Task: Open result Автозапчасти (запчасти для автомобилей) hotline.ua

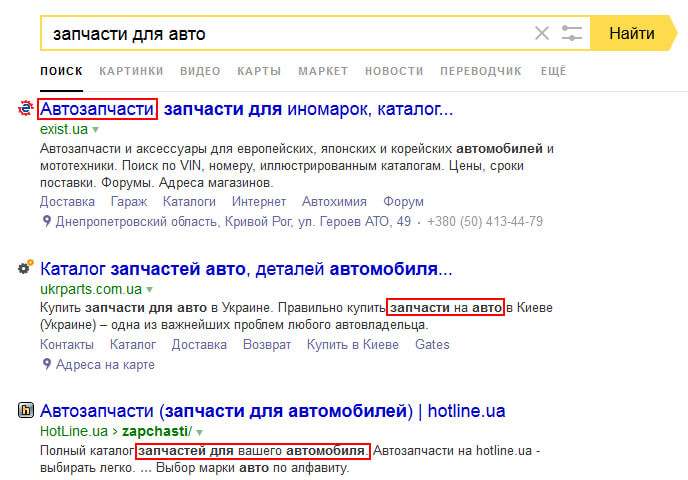Action: click(272, 411)
